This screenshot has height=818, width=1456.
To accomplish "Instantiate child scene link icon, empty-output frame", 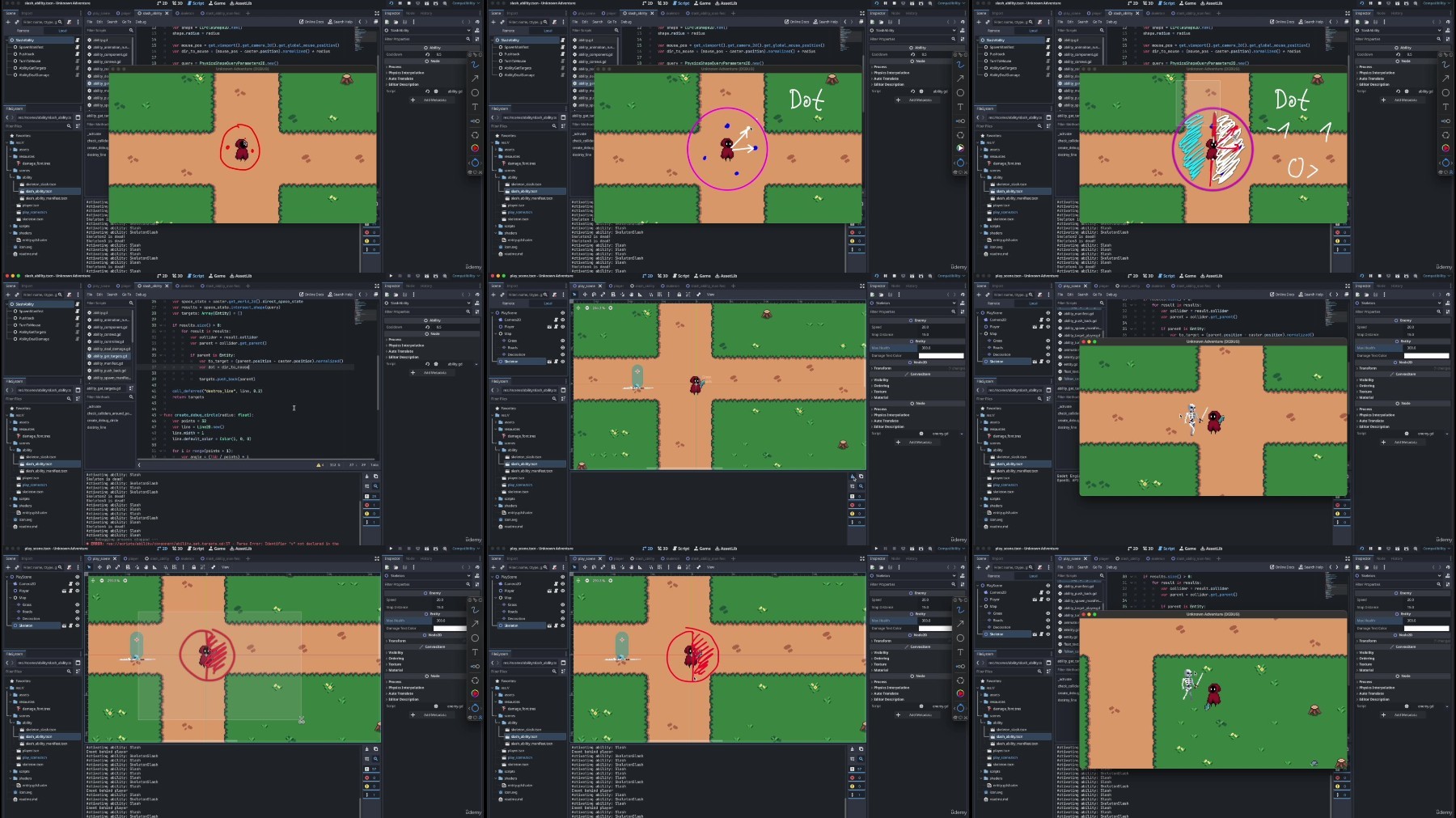I will 502,295.
